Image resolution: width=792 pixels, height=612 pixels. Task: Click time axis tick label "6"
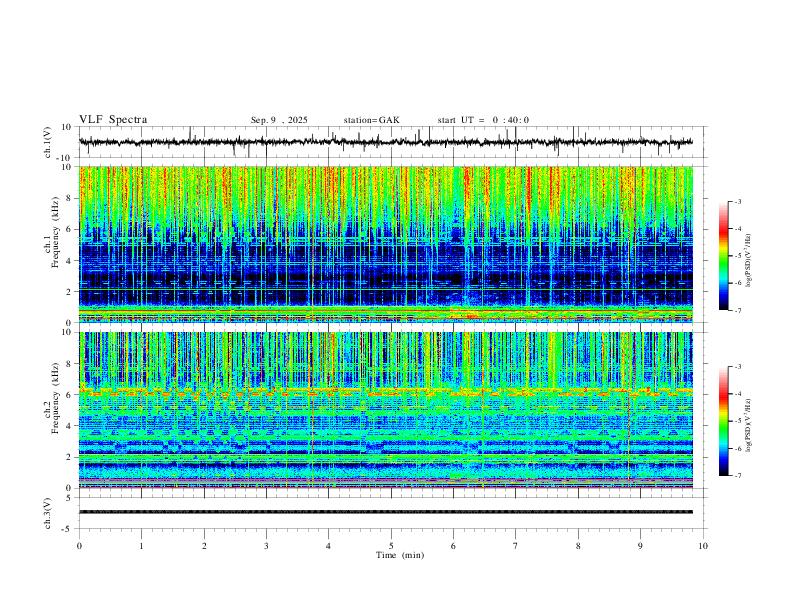(x=453, y=546)
